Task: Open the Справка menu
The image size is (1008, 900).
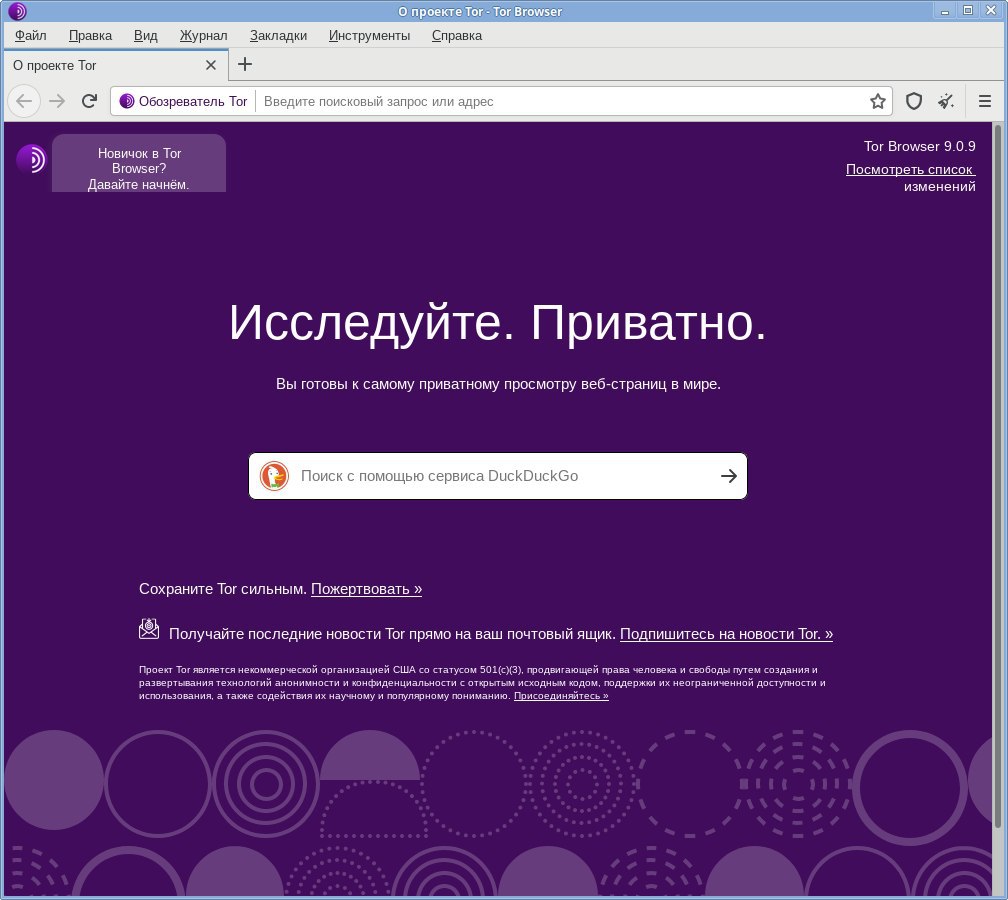Action: (456, 35)
